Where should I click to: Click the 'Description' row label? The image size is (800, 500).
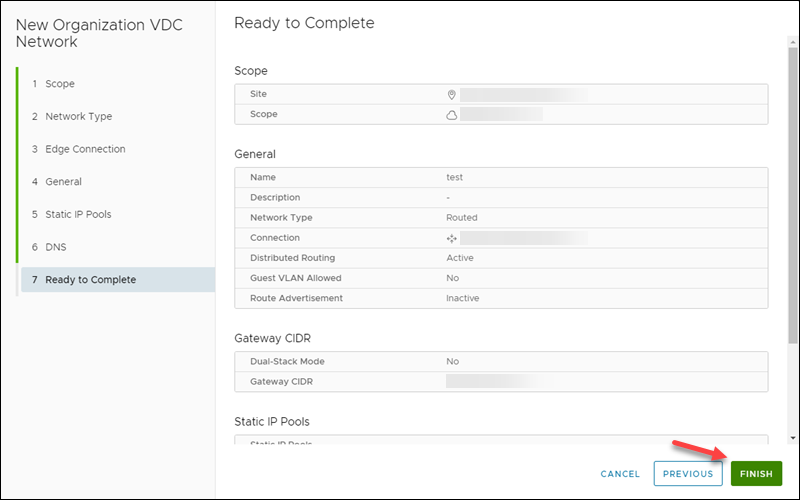tap(275, 197)
